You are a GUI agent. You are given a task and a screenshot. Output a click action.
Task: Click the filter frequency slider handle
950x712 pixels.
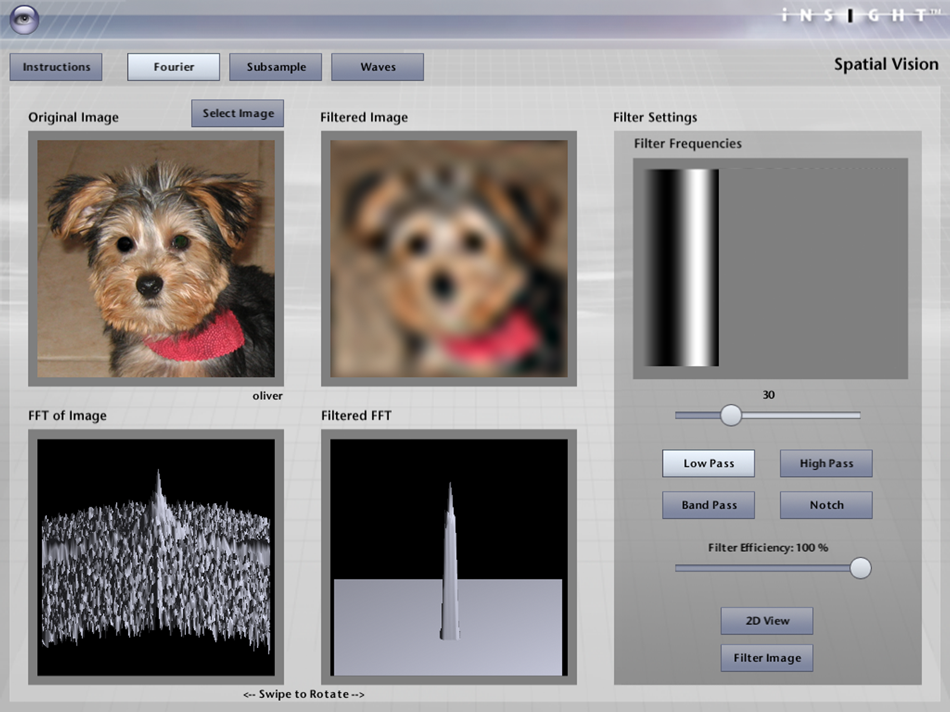tap(731, 415)
